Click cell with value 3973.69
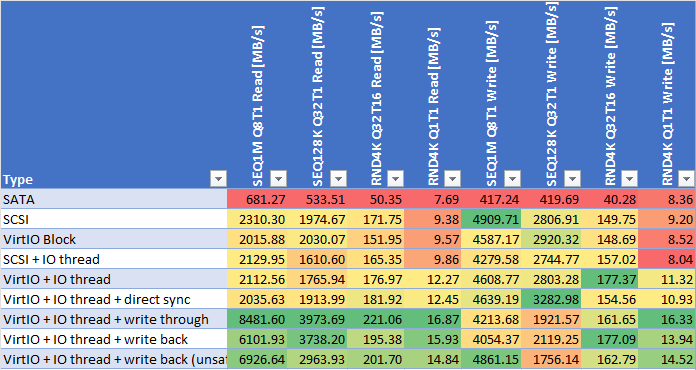696x370 pixels. pyautogui.click(x=317, y=319)
